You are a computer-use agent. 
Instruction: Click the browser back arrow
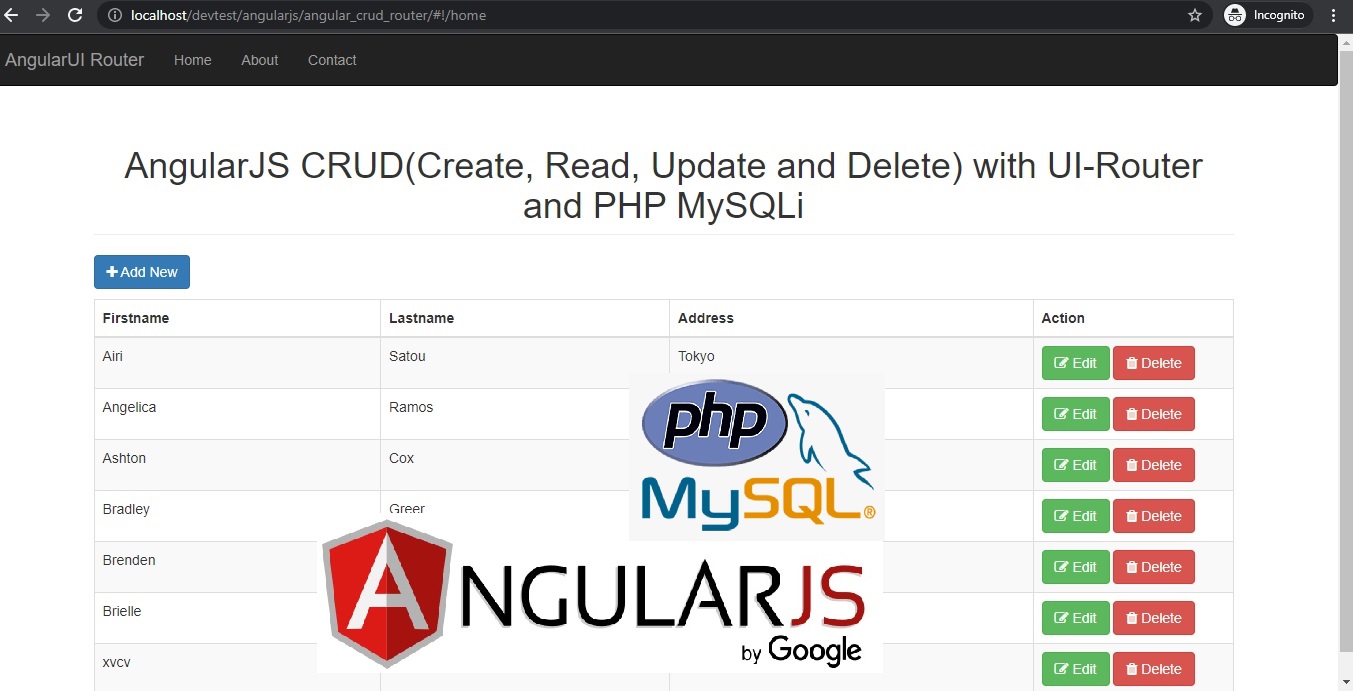pyautogui.click(x=12, y=15)
